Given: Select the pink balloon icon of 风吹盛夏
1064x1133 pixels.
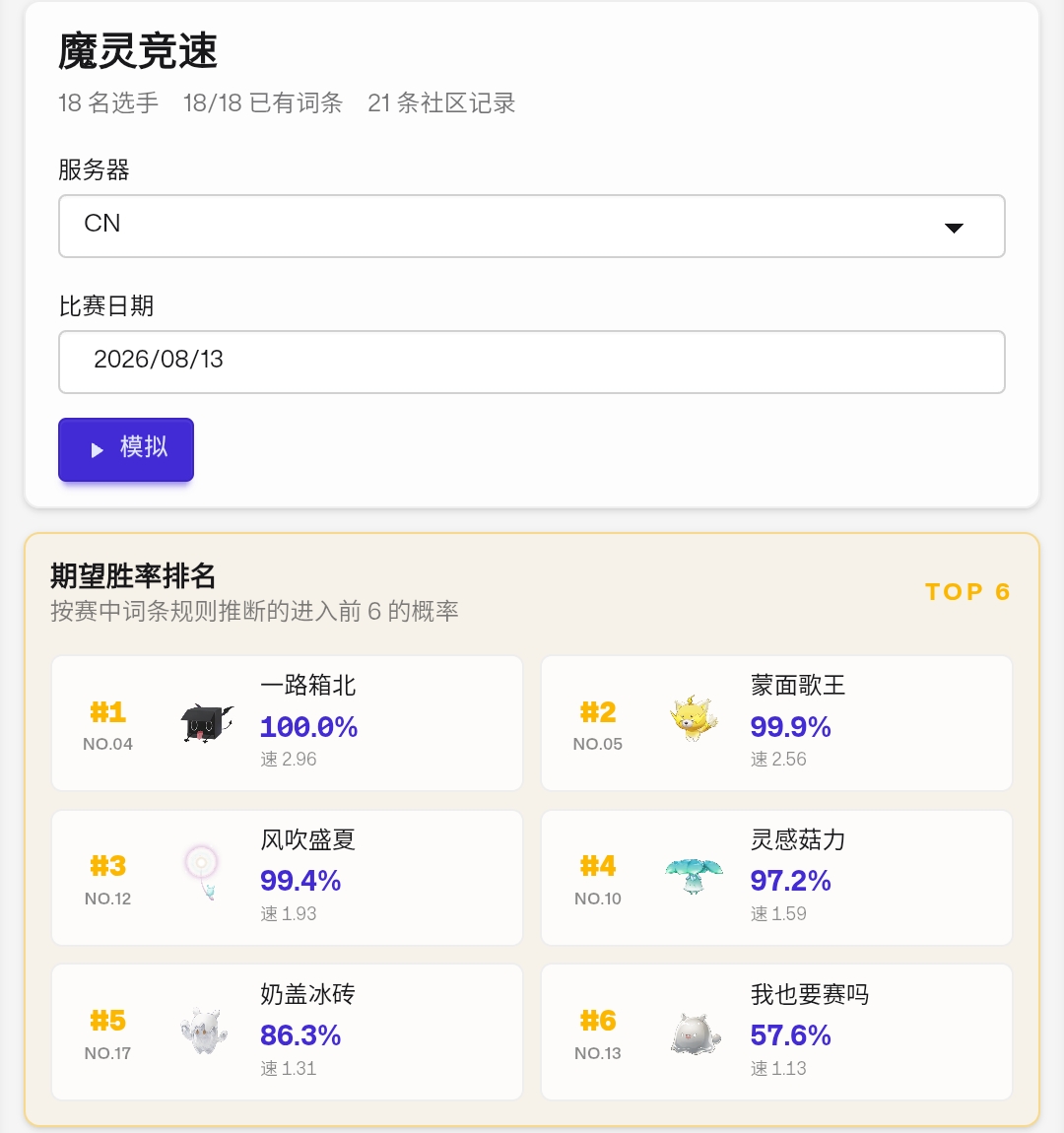Looking at the screenshot, I should [x=202, y=872].
